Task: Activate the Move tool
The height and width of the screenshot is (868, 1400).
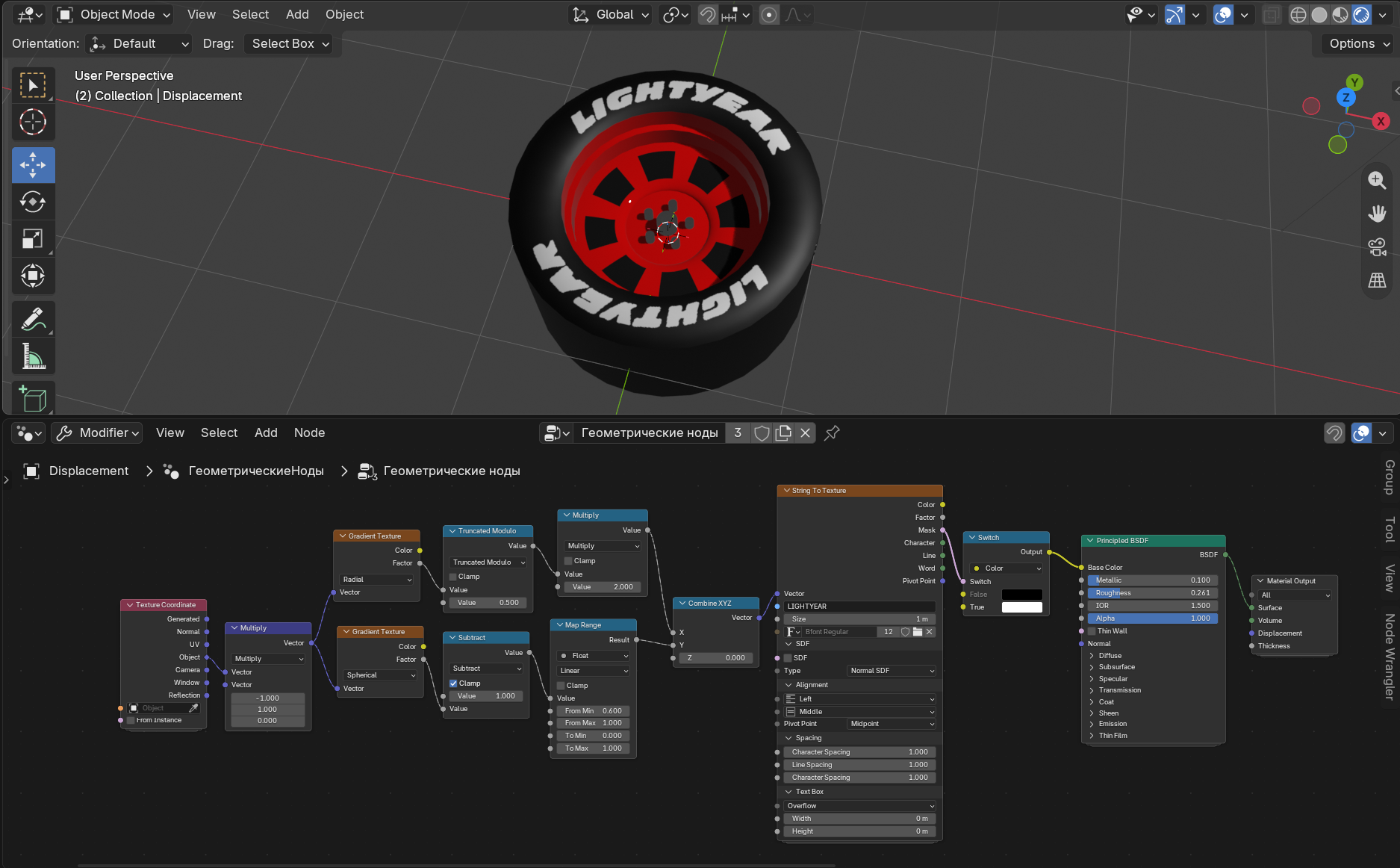Action: pos(33,165)
